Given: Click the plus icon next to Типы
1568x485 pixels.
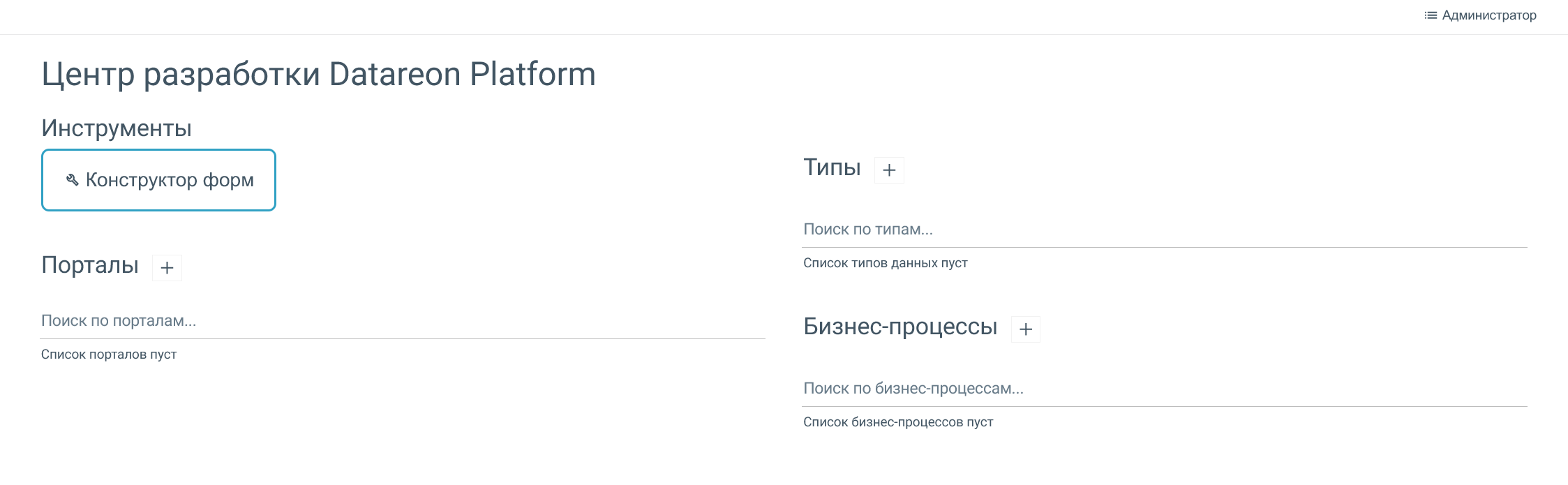Looking at the screenshot, I should [889, 170].
